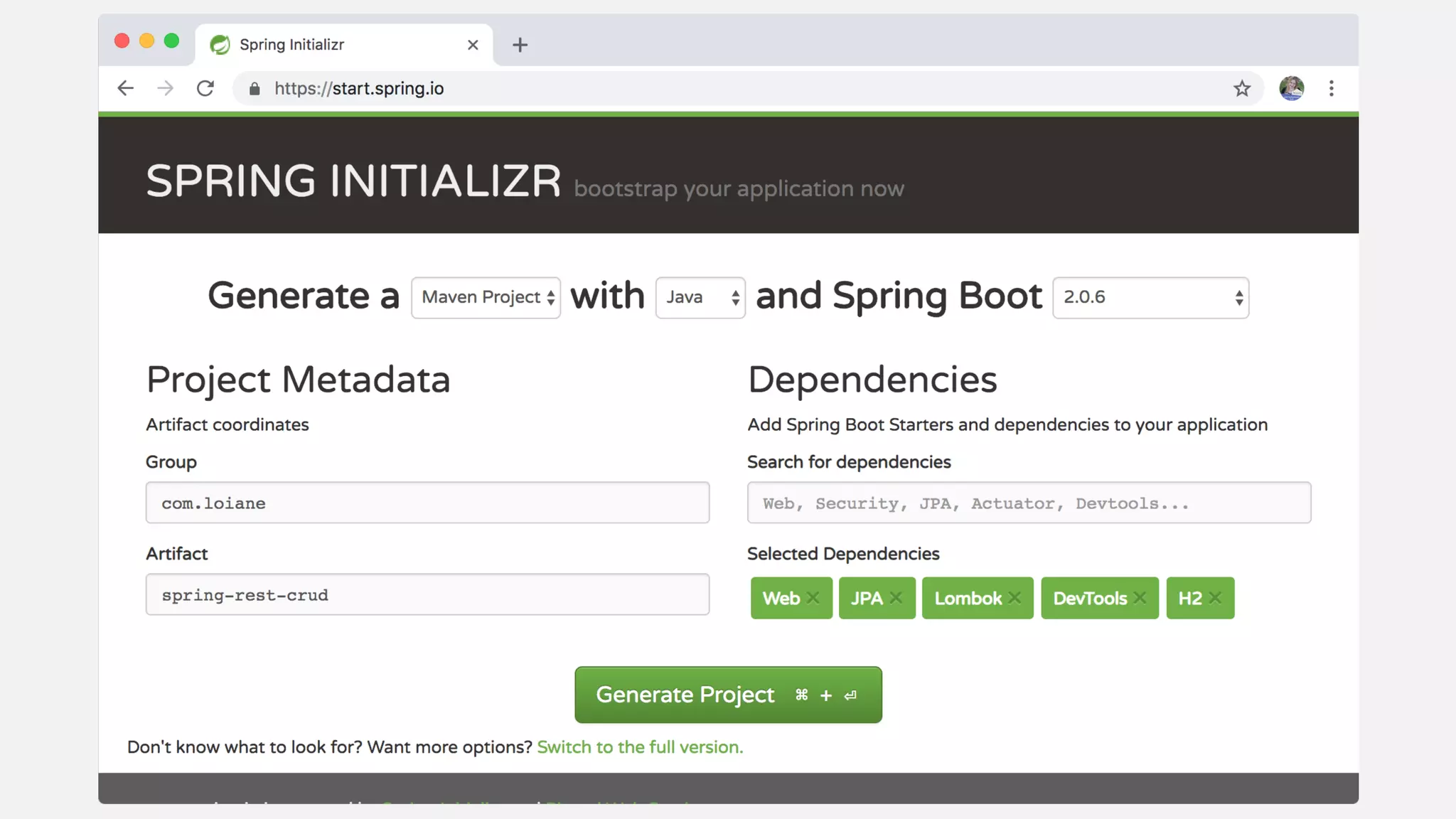Go back using the browser back arrow
This screenshot has height=819, width=1456.
126,88
